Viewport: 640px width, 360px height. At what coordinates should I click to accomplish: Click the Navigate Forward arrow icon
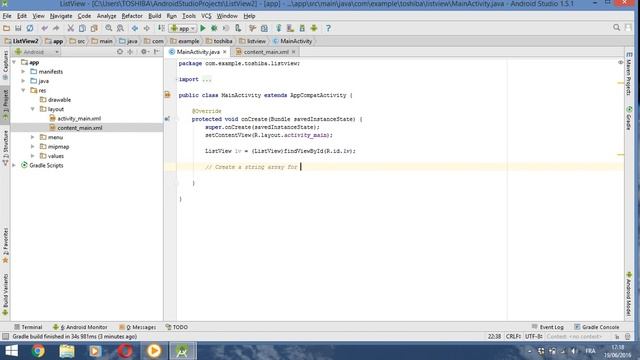point(147,28)
